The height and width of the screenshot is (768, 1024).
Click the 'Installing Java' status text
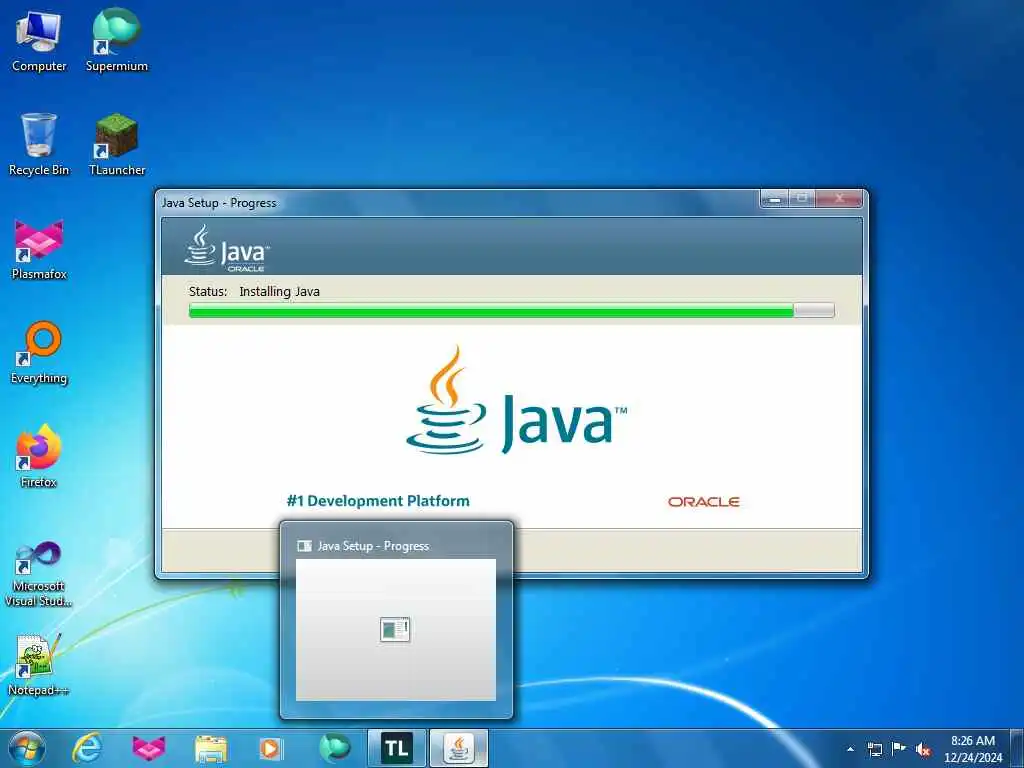point(280,291)
